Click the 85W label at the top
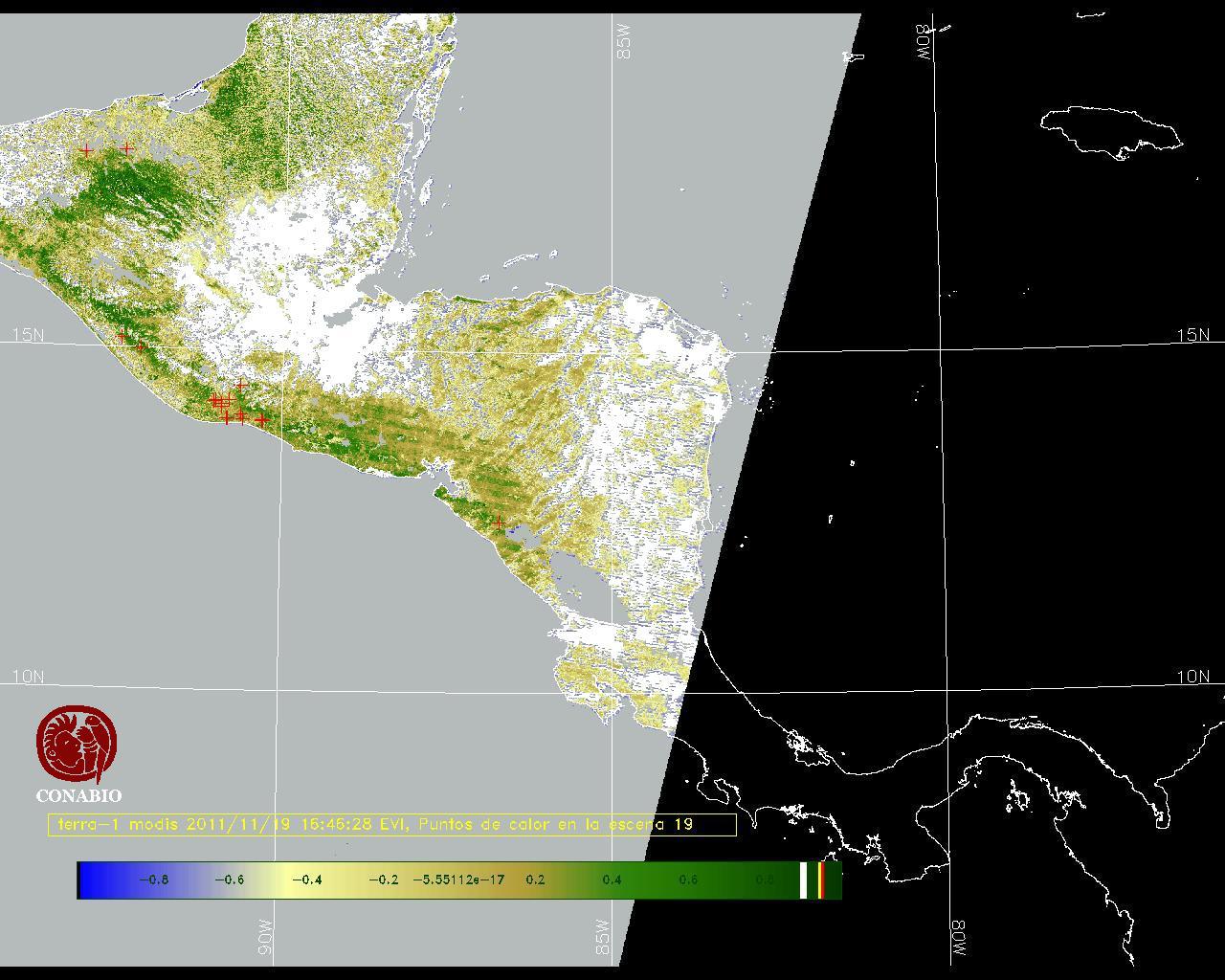The width and height of the screenshot is (1225, 980). point(625,42)
